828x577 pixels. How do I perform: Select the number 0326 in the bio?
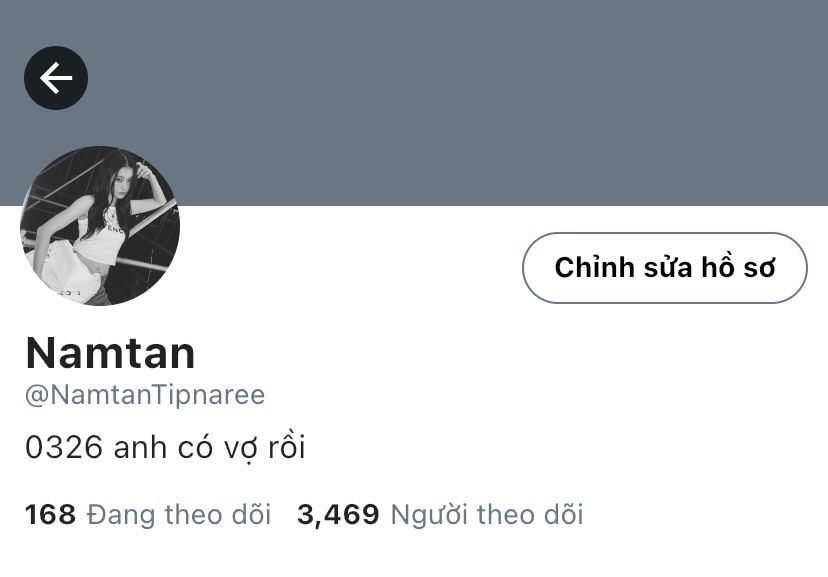coord(64,448)
